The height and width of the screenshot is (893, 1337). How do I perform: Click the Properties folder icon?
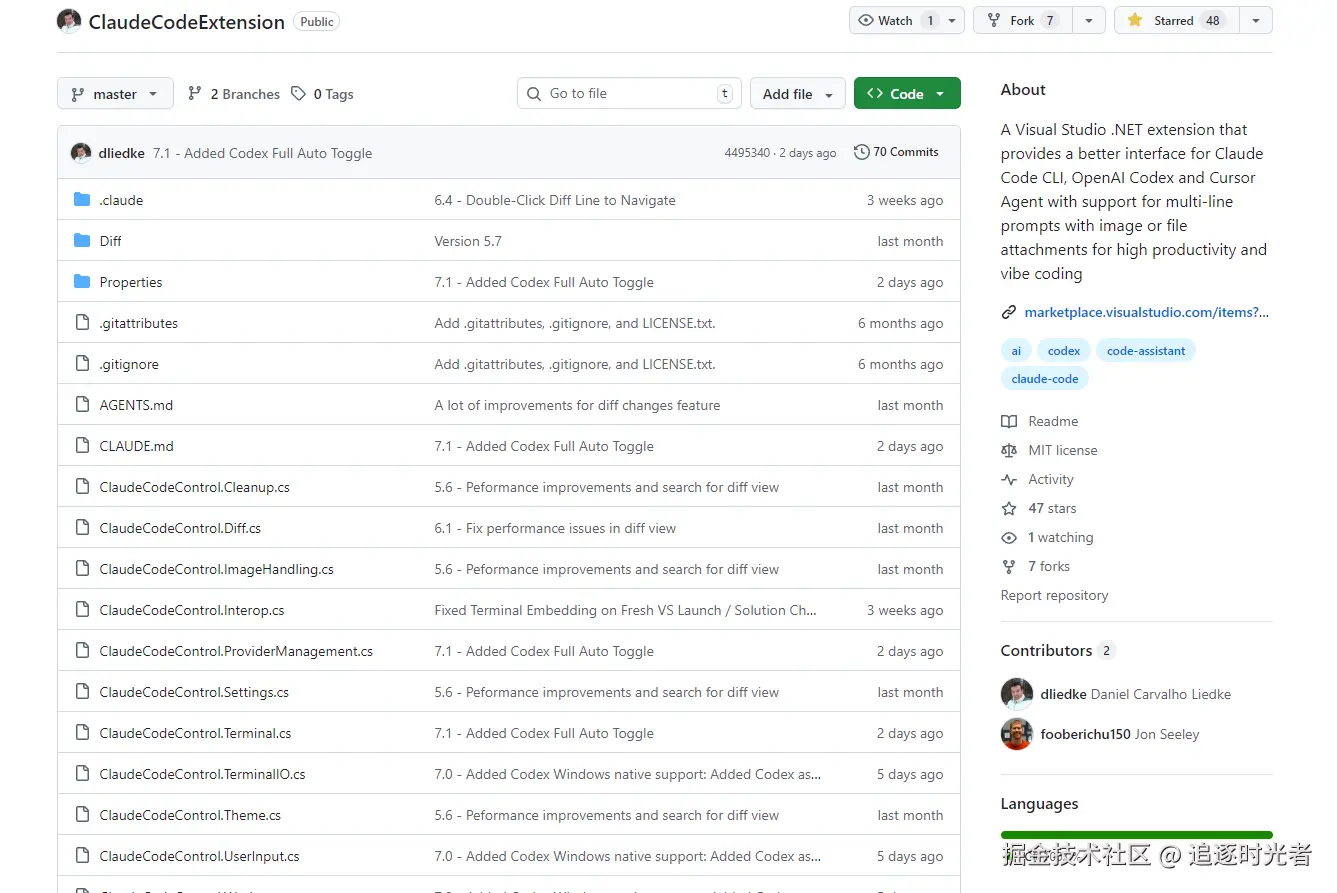coord(82,282)
